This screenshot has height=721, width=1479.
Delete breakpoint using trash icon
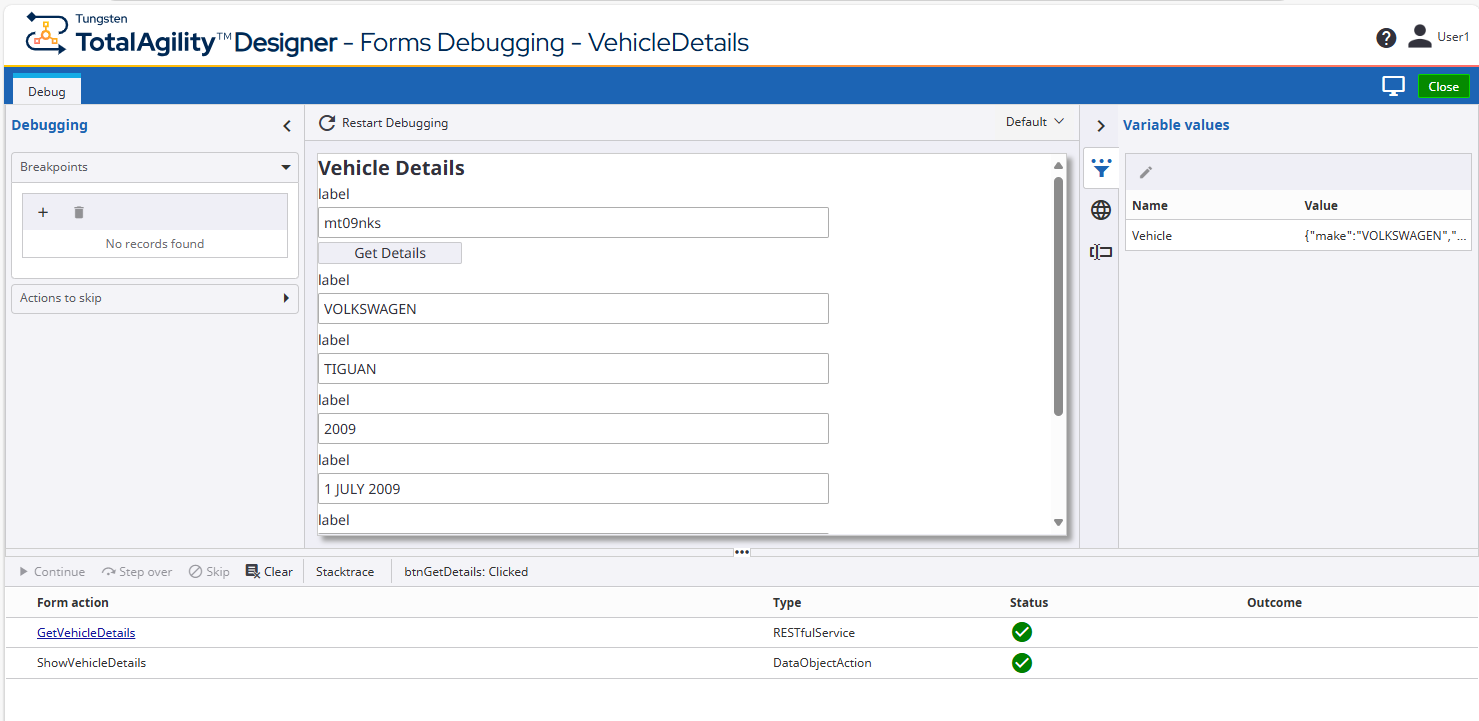click(x=79, y=212)
